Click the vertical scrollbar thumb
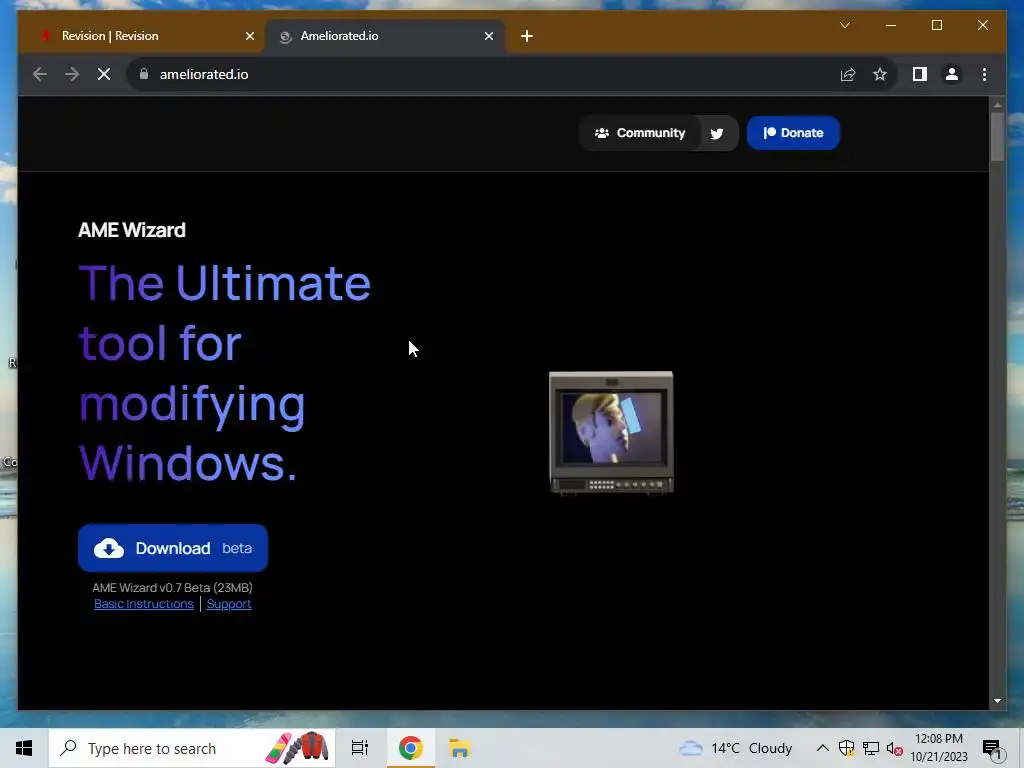The width and height of the screenshot is (1024, 768). (997, 136)
